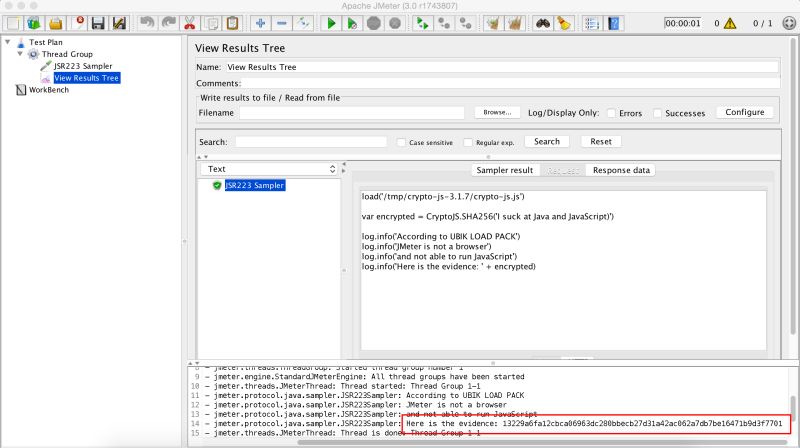Click the results panel vertical scrollbar
The width and height of the screenshot is (800, 448).
[x=794, y=186]
